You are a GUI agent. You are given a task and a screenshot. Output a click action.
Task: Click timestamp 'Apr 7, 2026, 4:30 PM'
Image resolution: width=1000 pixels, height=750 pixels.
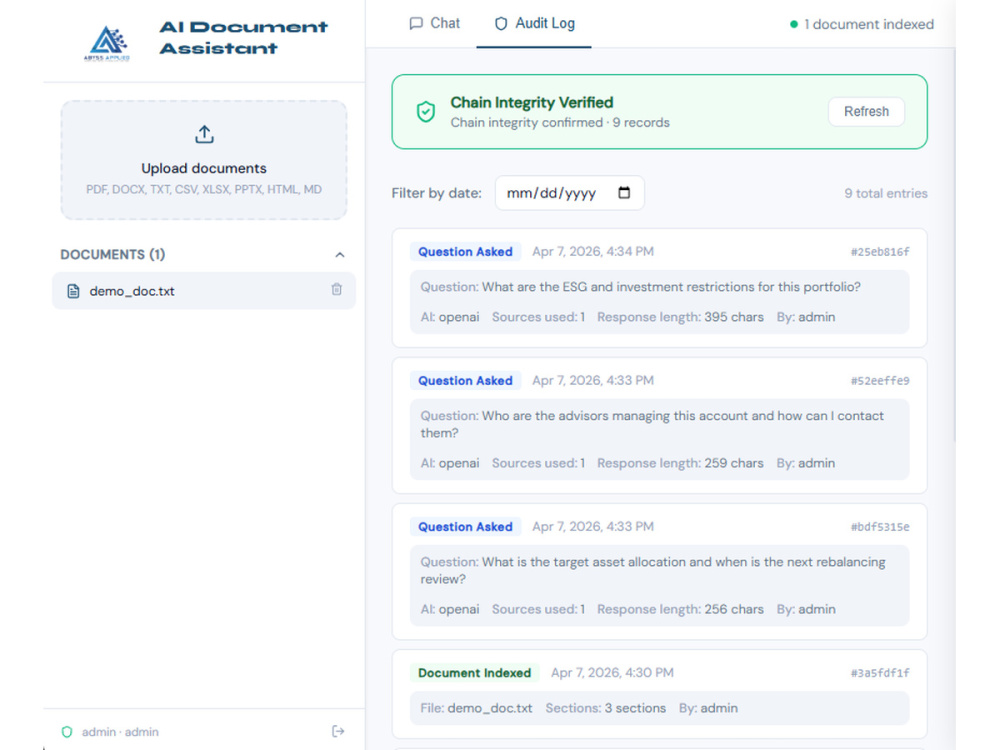click(612, 672)
